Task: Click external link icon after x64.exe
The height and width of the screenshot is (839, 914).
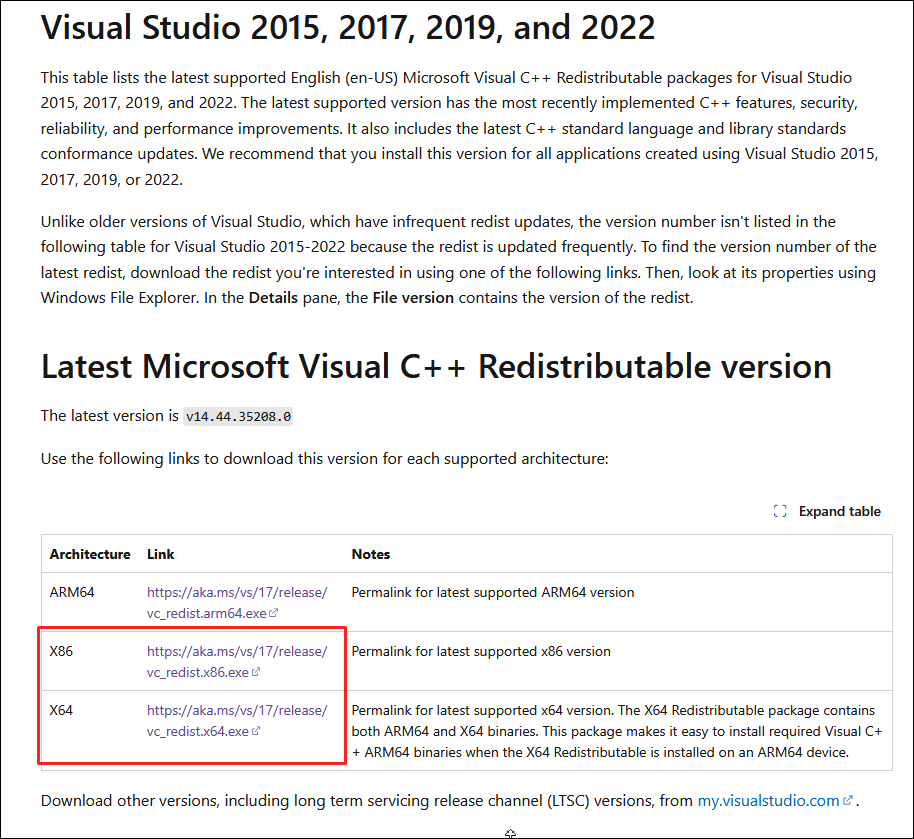Action: (x=255, y=731)
